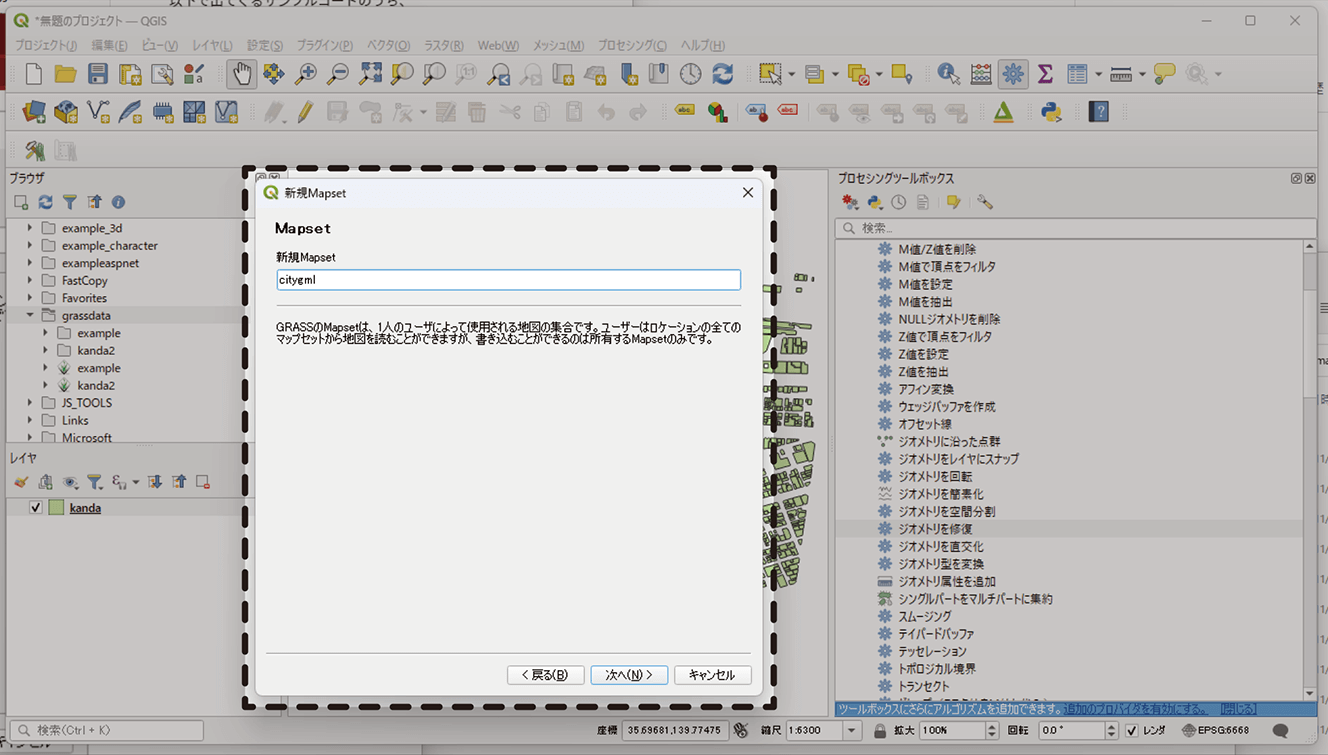Screen dimensions: 1328x755
Task: Refresh the Browser panel
Action: click(45, 202)
